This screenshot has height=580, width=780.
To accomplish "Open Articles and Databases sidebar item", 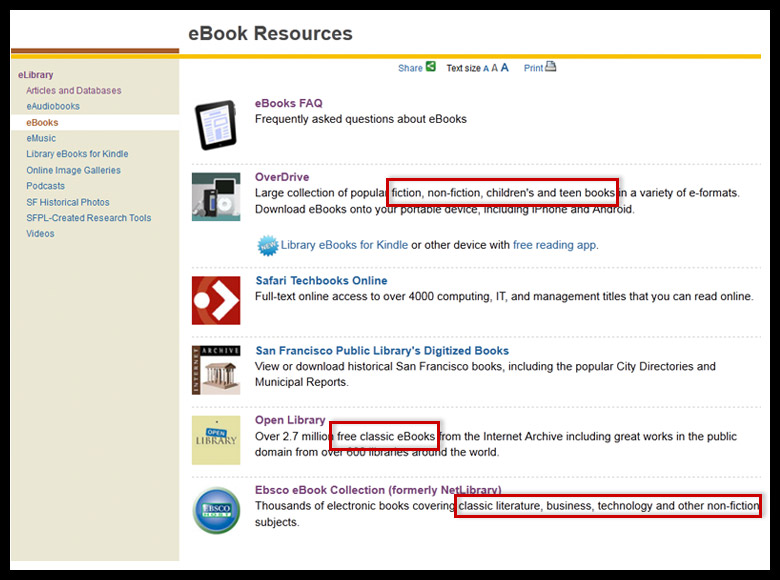I will point(73,90).
